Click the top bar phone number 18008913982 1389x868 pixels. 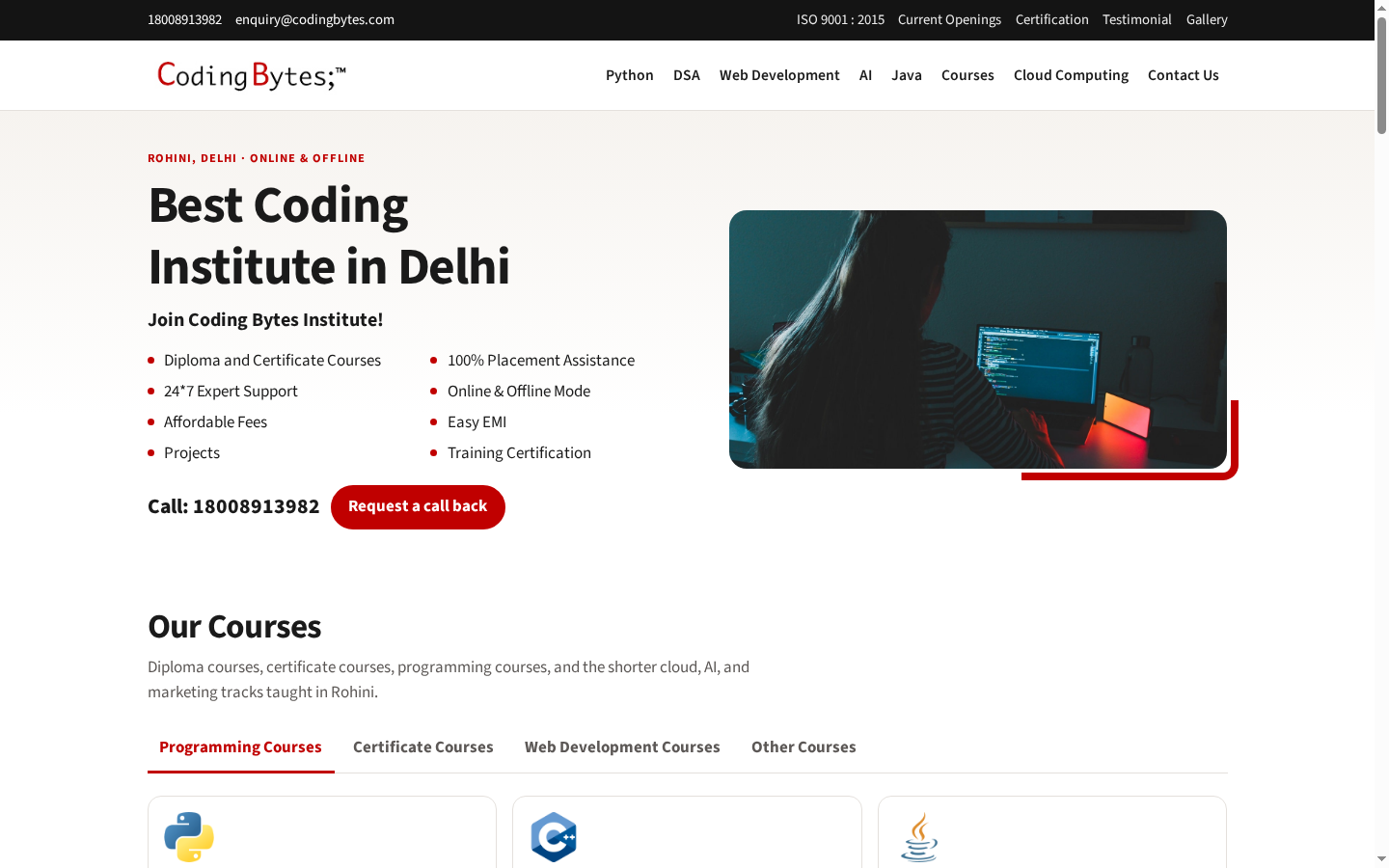[184, 20]
